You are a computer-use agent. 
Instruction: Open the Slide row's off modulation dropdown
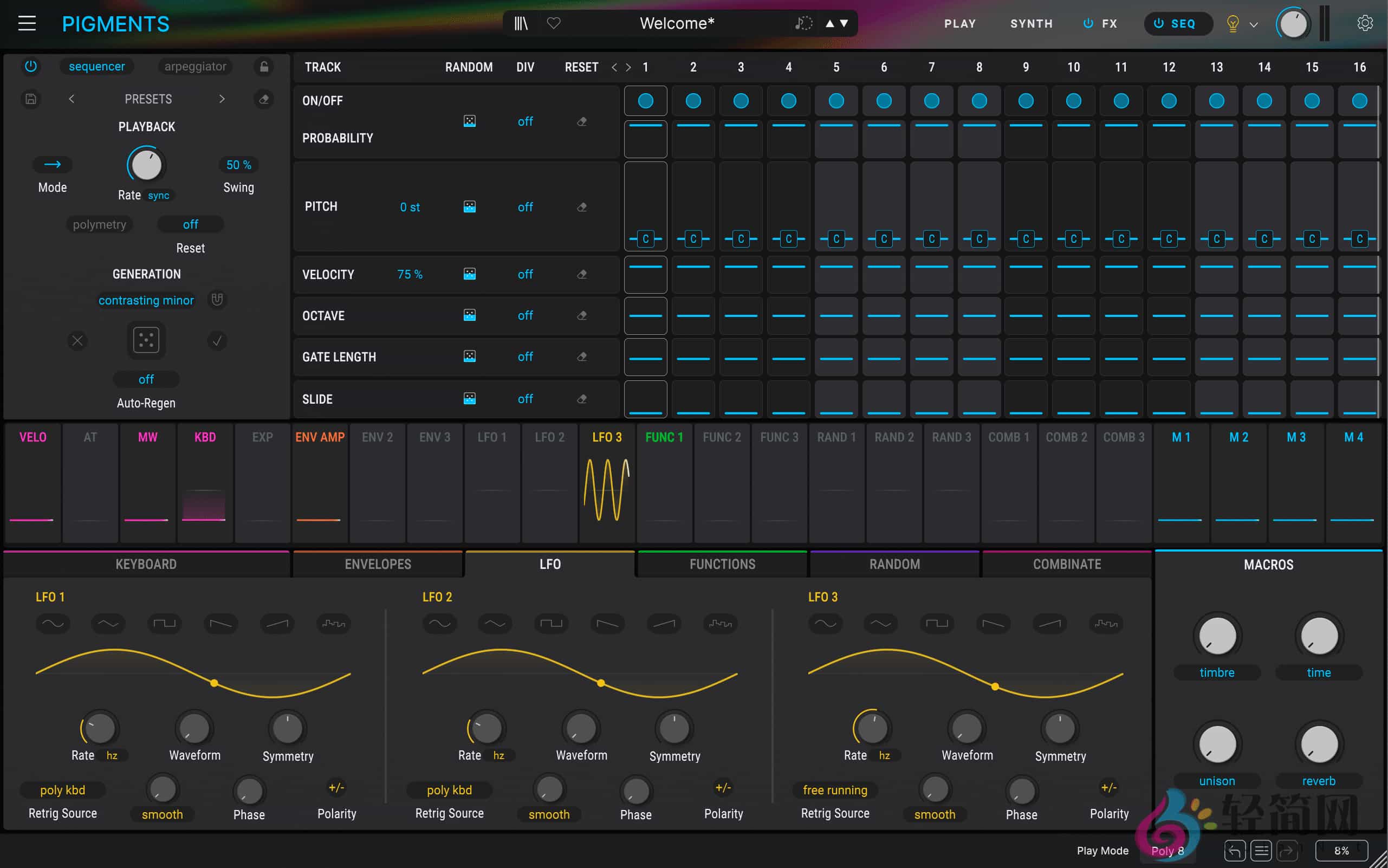click(x=524, y=398)
